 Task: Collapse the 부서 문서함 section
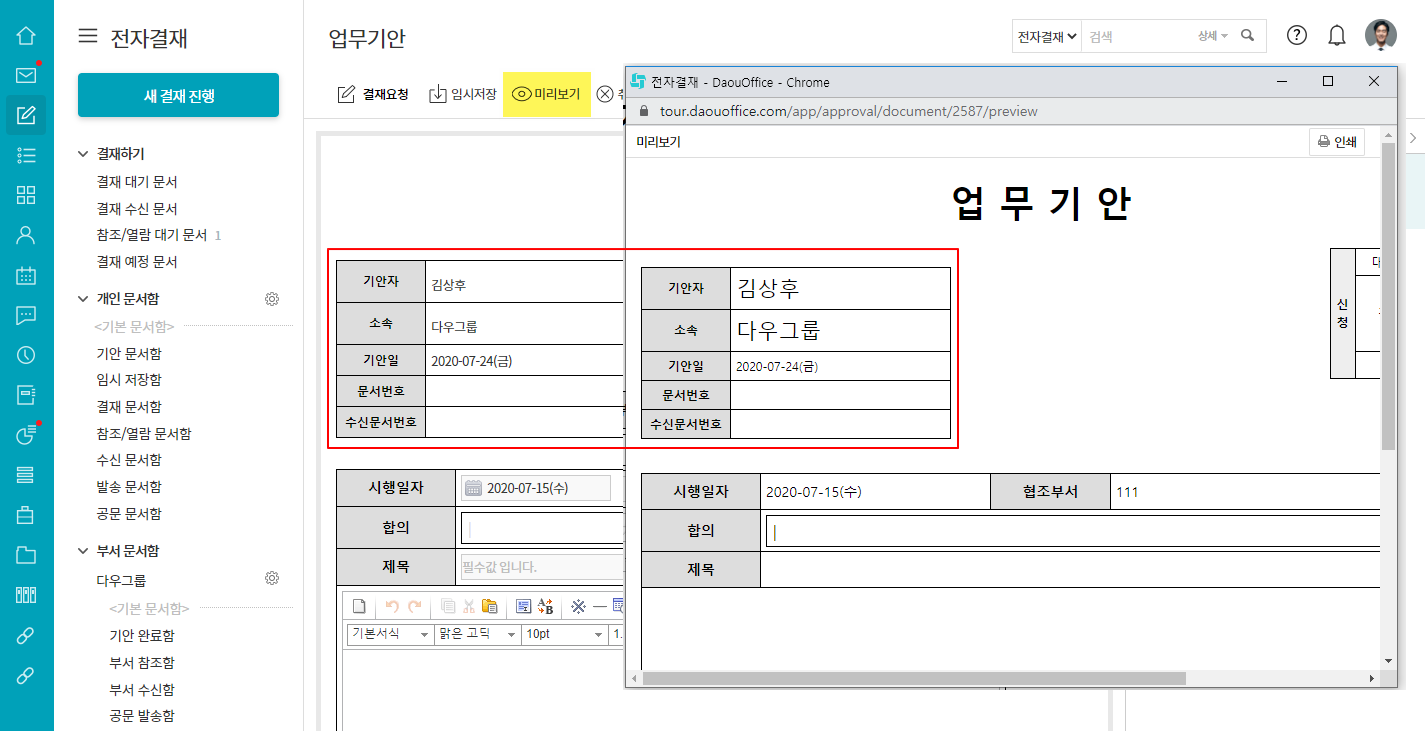tap(84, 551)
